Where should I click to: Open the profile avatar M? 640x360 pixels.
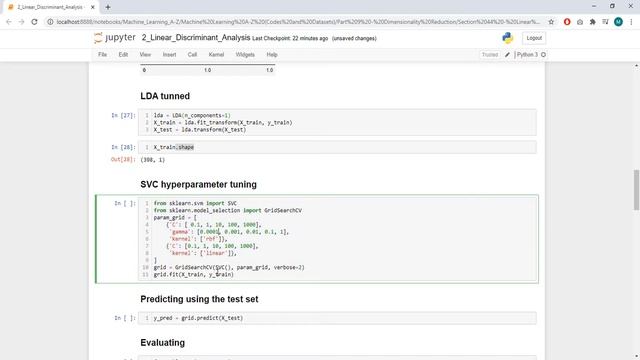(618, 22)
